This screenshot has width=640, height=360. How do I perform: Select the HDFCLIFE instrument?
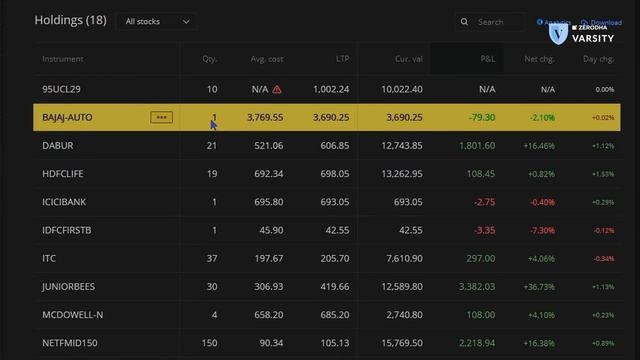click(63, 174)
